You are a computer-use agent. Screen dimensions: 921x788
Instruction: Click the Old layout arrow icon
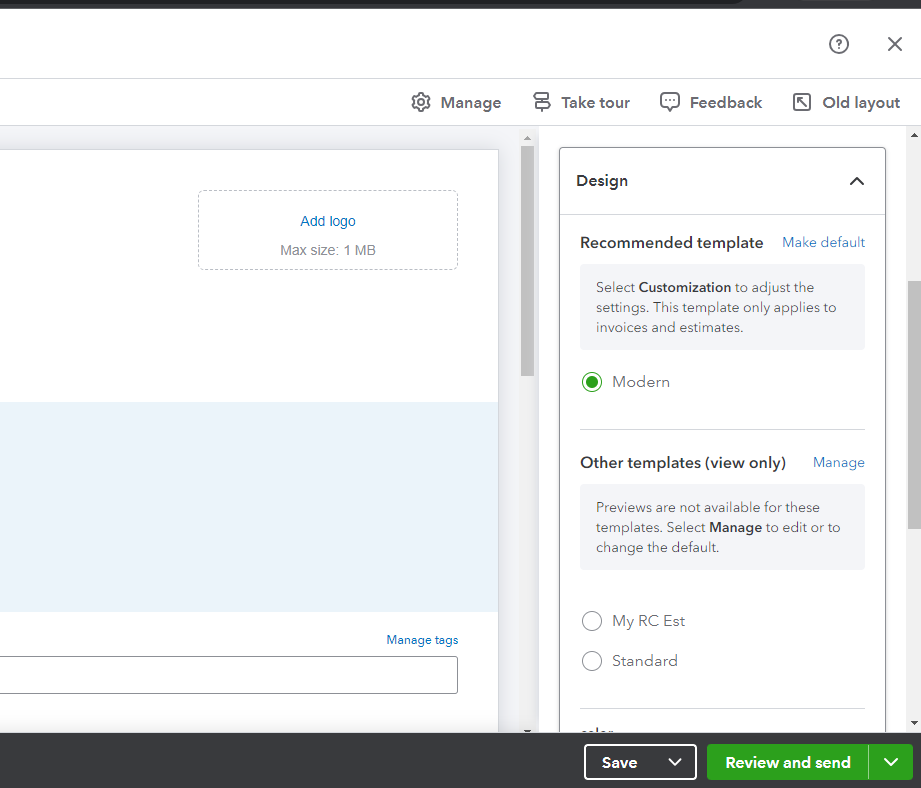coord(802,102)
